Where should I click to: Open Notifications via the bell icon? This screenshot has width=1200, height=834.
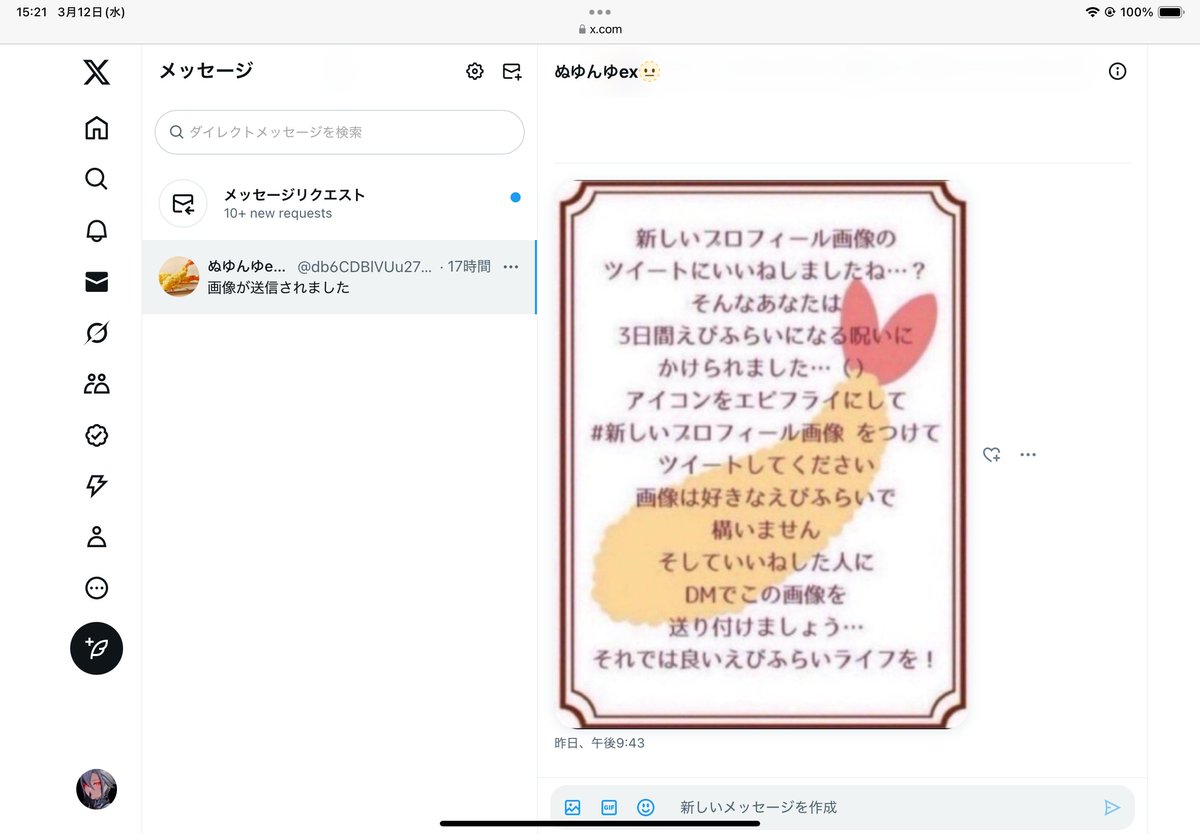point(95,230)
